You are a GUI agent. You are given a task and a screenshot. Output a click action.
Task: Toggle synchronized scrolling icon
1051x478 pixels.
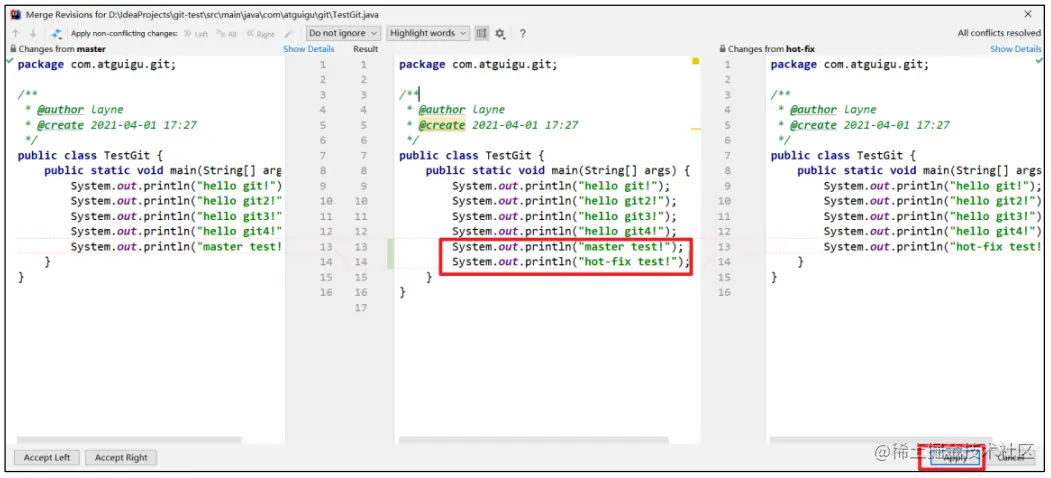coord(481,33)
